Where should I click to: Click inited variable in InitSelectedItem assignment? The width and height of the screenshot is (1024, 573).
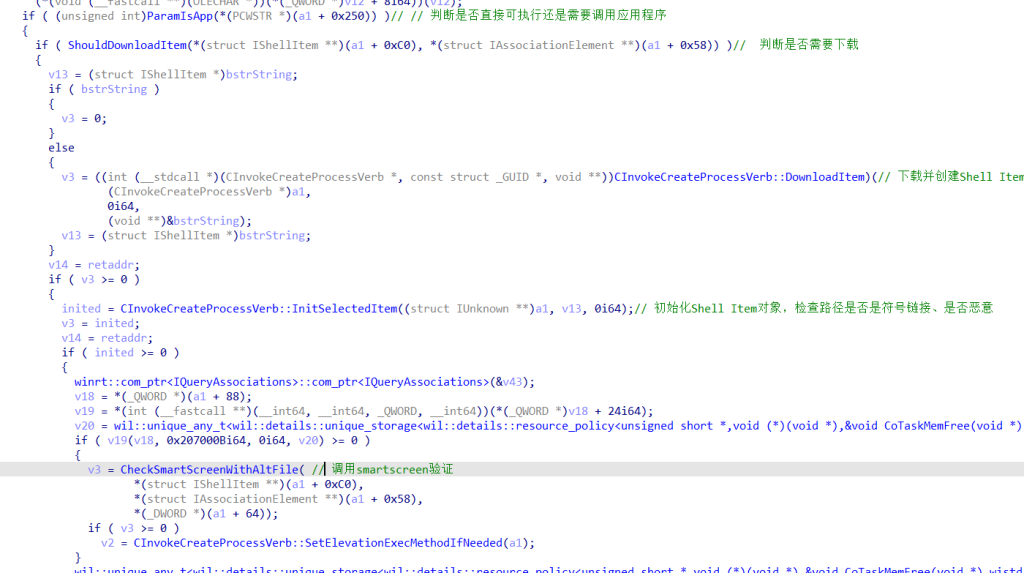[x=81, y=308]
